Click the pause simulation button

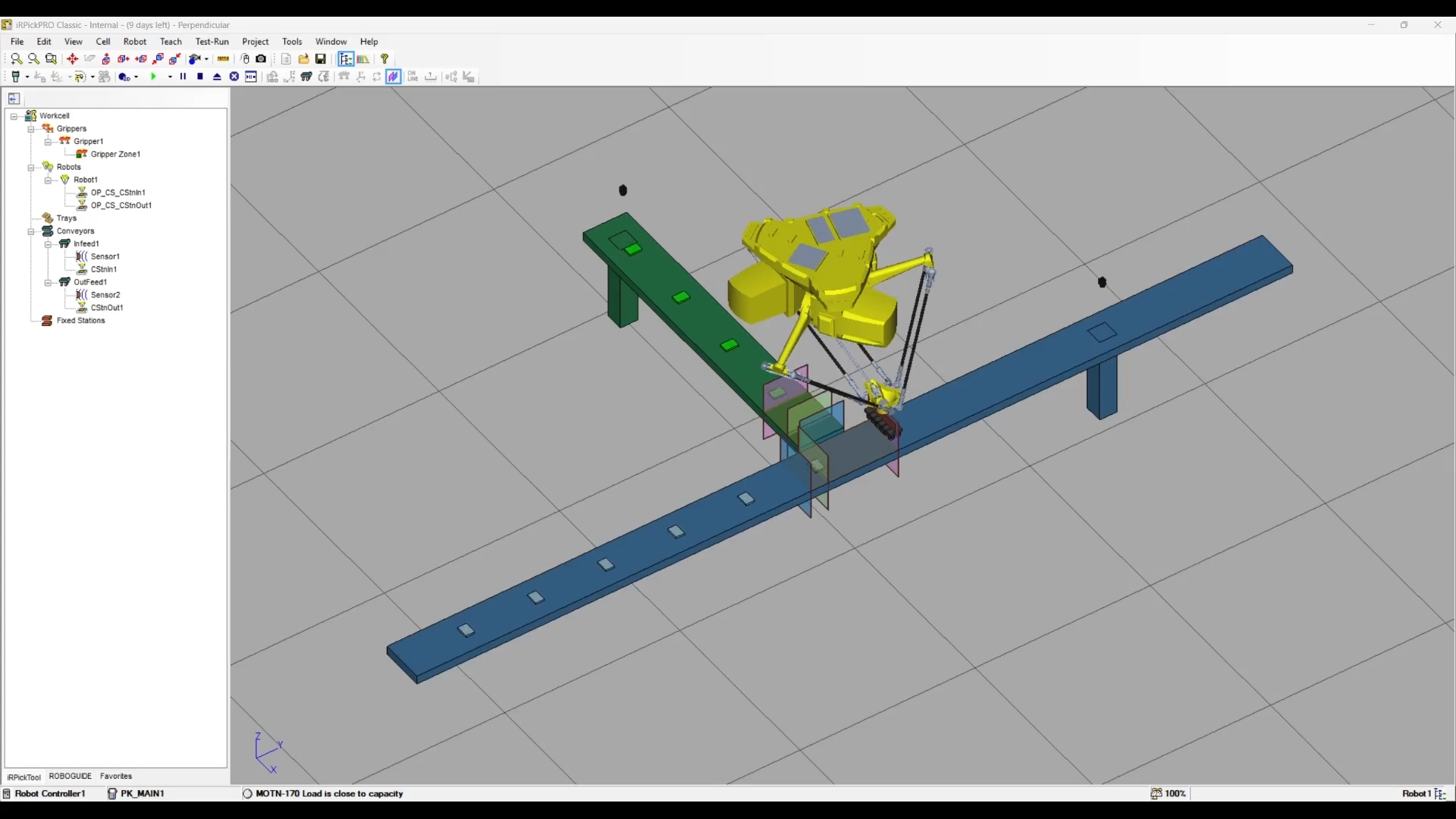pos(183,77)
